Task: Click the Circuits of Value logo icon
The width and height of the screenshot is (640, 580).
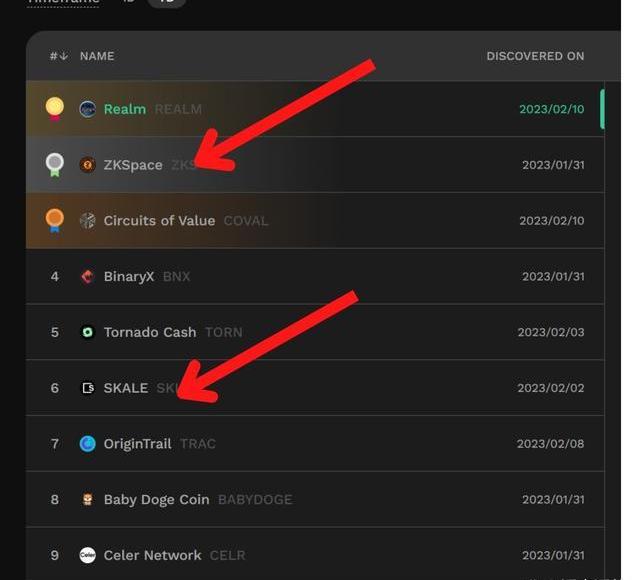Action: point(87,221)
